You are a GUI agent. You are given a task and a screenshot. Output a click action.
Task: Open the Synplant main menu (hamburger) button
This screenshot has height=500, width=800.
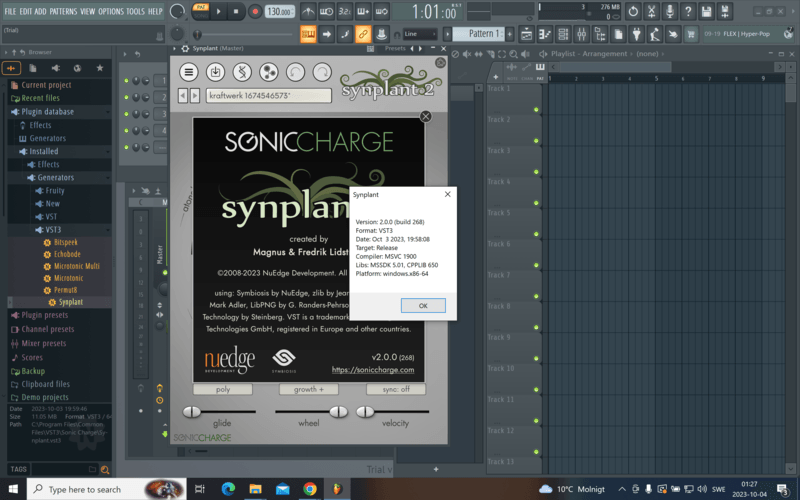point(189,72)
